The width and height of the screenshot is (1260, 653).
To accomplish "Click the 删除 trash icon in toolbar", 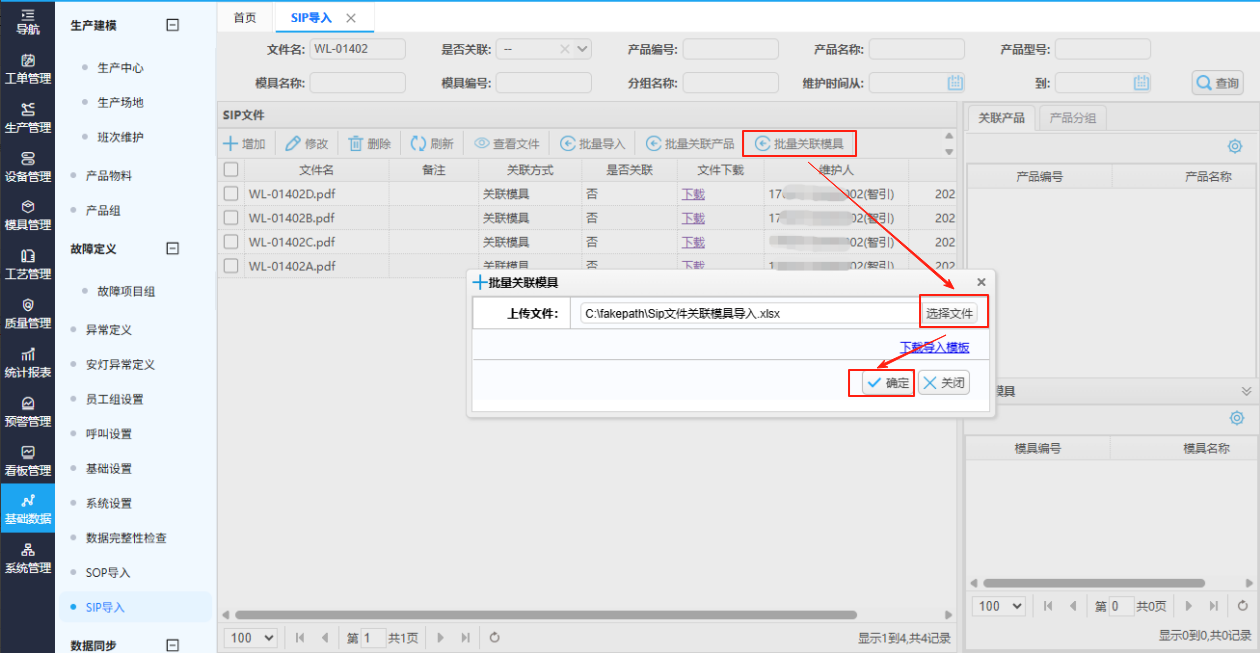I will pyautogui.click(x=356, y=144).
